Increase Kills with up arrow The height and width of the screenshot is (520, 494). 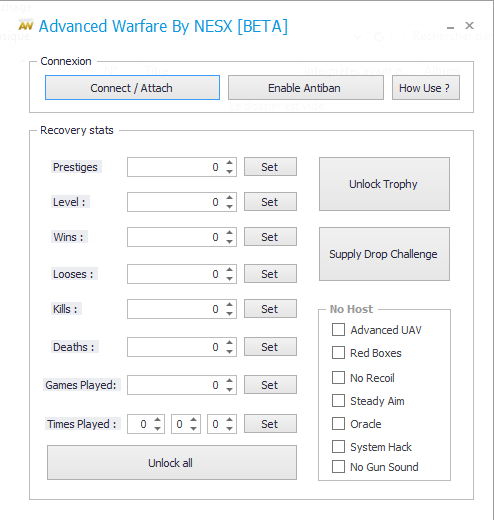pos(229,304)
